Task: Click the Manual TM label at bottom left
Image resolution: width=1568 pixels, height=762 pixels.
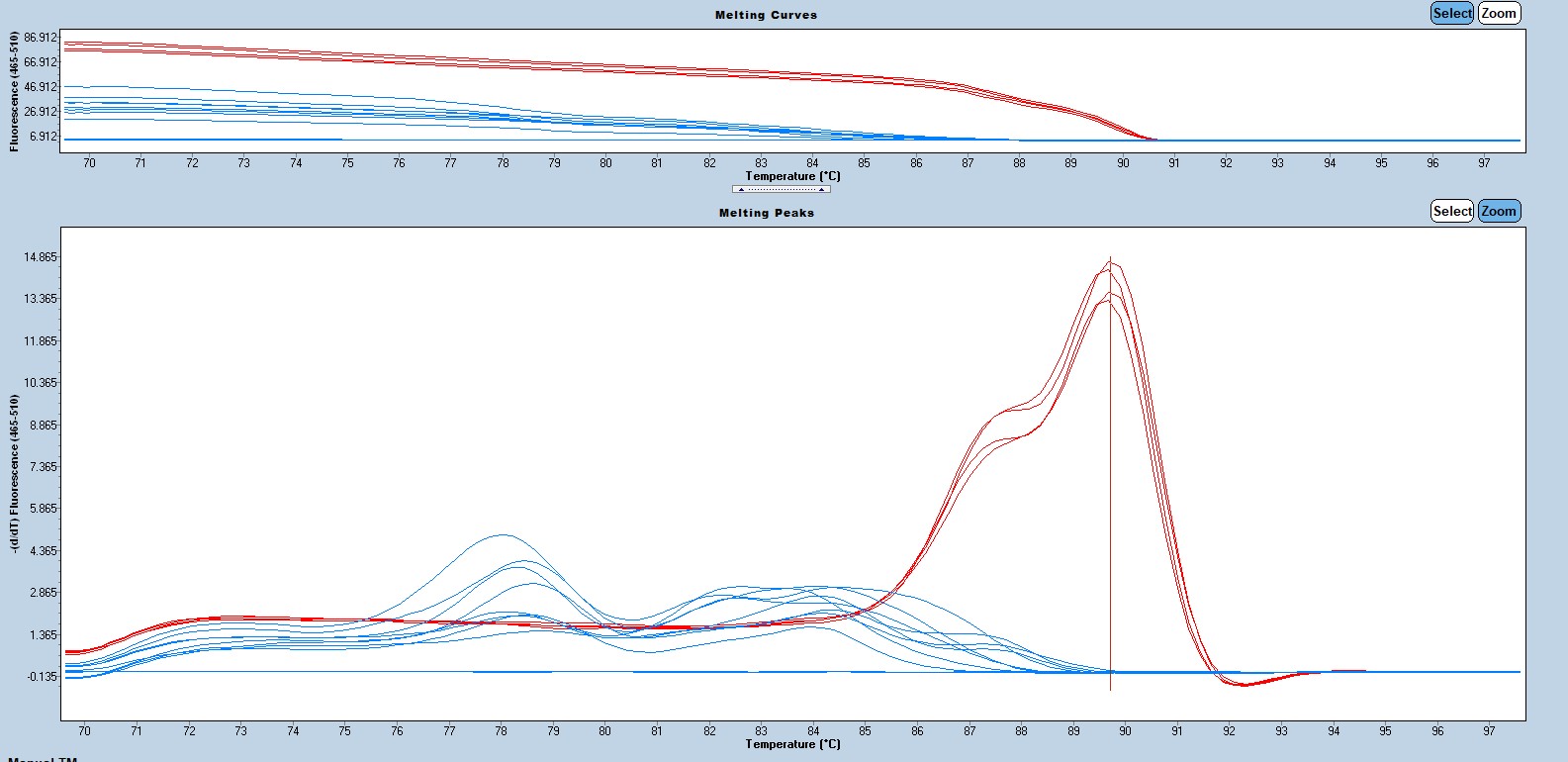Action: 42,758
